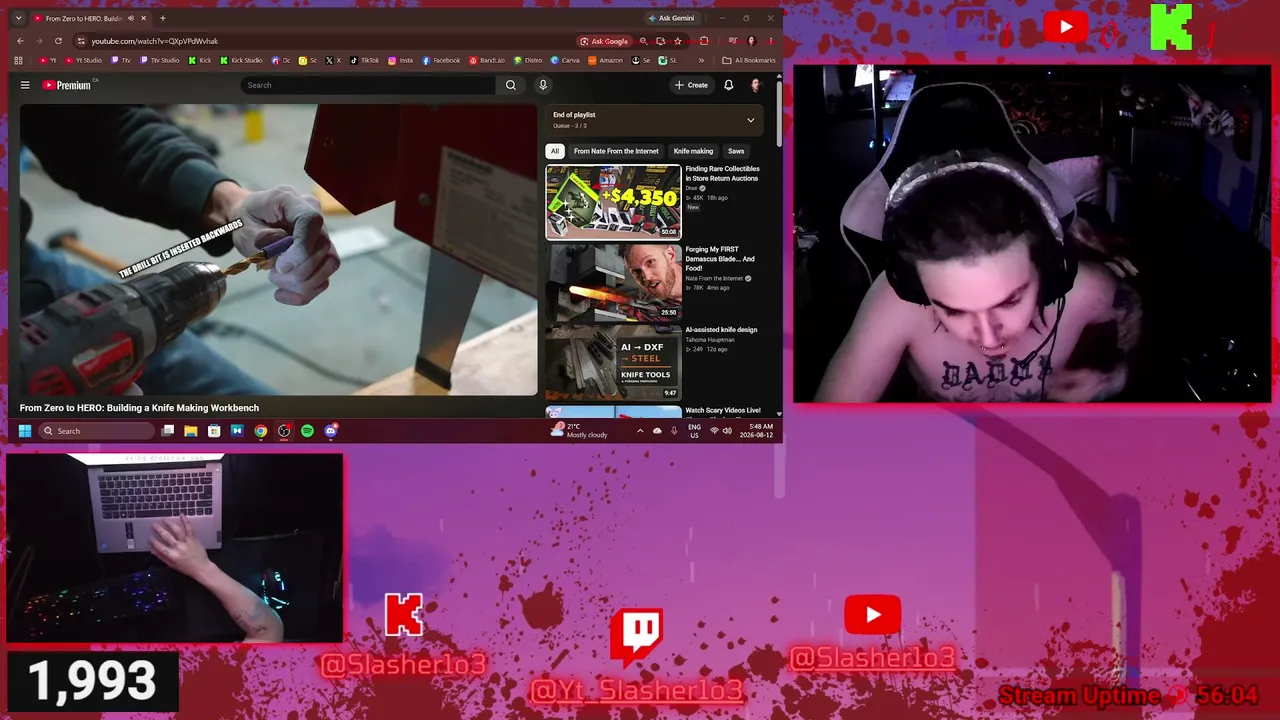Open the Windows Start menu
Screen dimensions: 1280x720
[x=25, y=431]
